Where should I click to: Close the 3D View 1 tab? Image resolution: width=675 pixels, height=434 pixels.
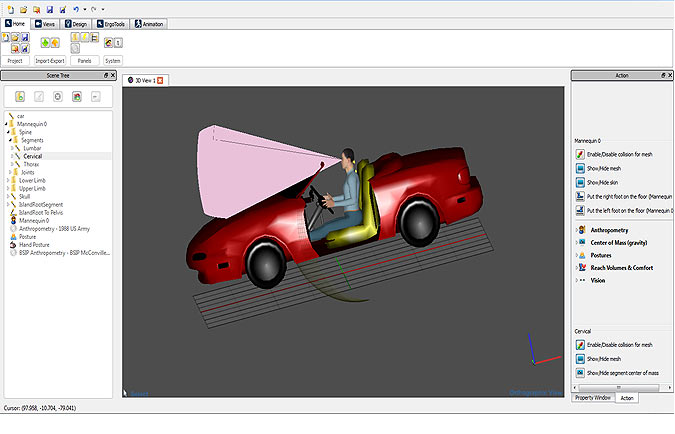(160, 79)
